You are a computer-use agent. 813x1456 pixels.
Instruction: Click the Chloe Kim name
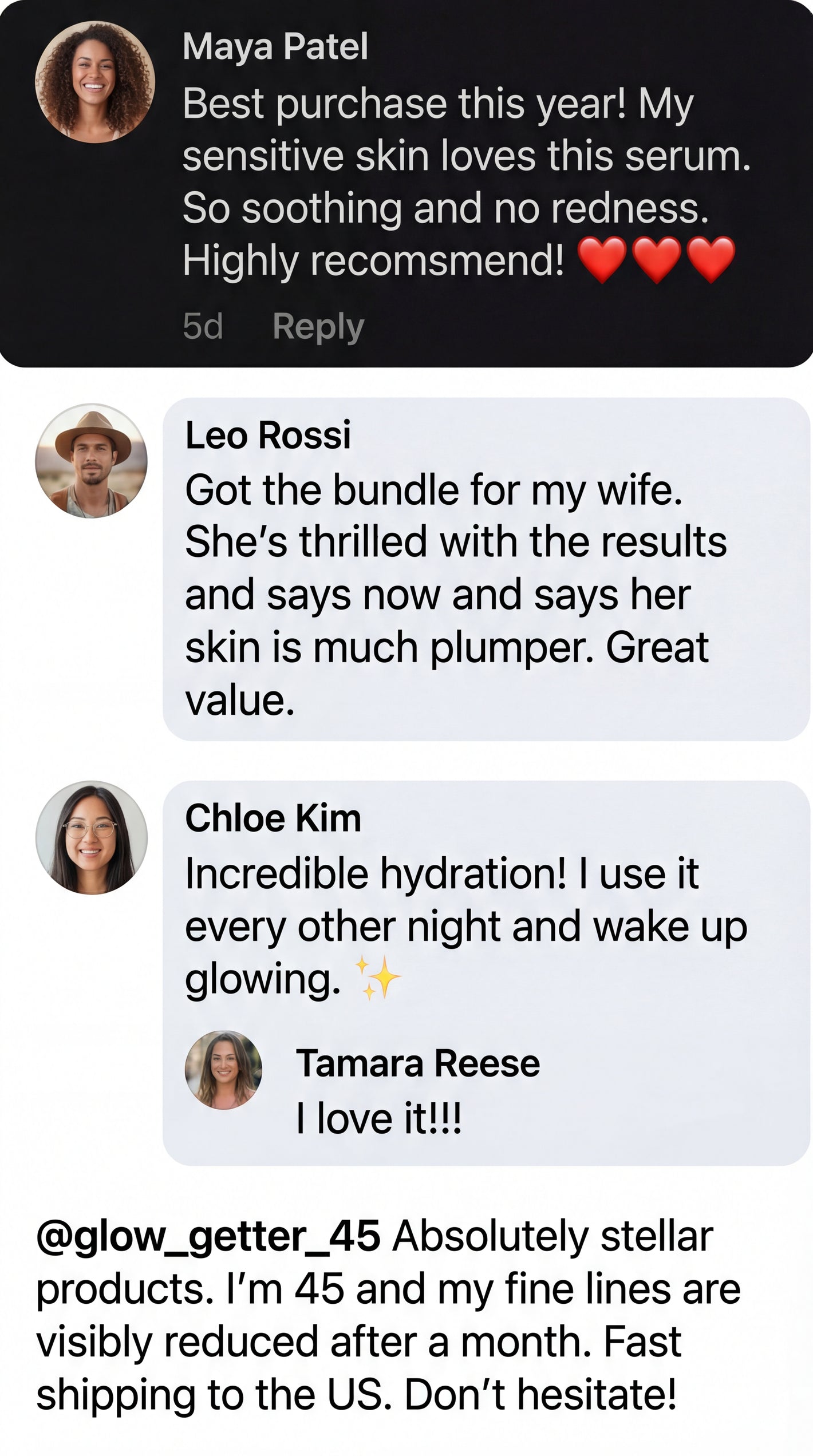[x=273, y=818]
